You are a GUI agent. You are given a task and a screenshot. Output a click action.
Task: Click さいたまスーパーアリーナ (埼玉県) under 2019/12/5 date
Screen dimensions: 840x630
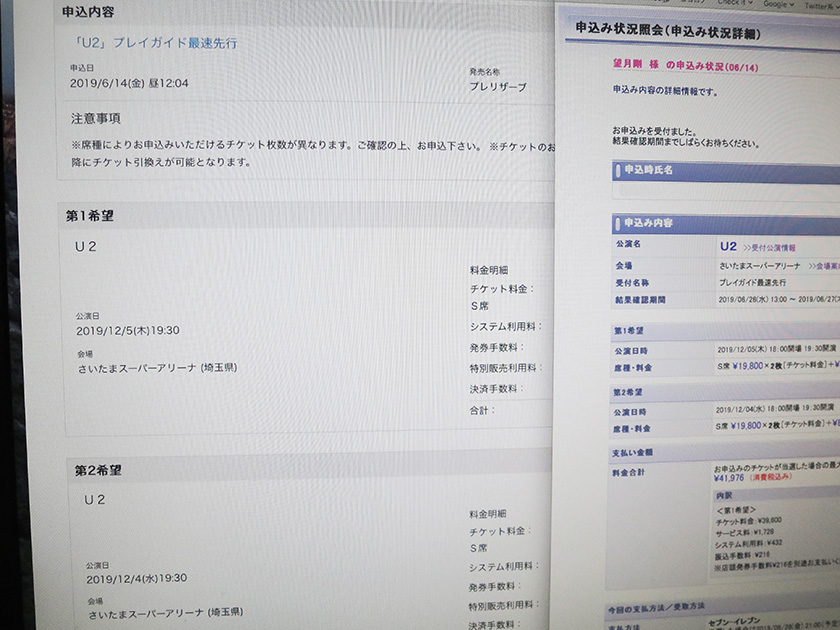[x=158, y=368]
